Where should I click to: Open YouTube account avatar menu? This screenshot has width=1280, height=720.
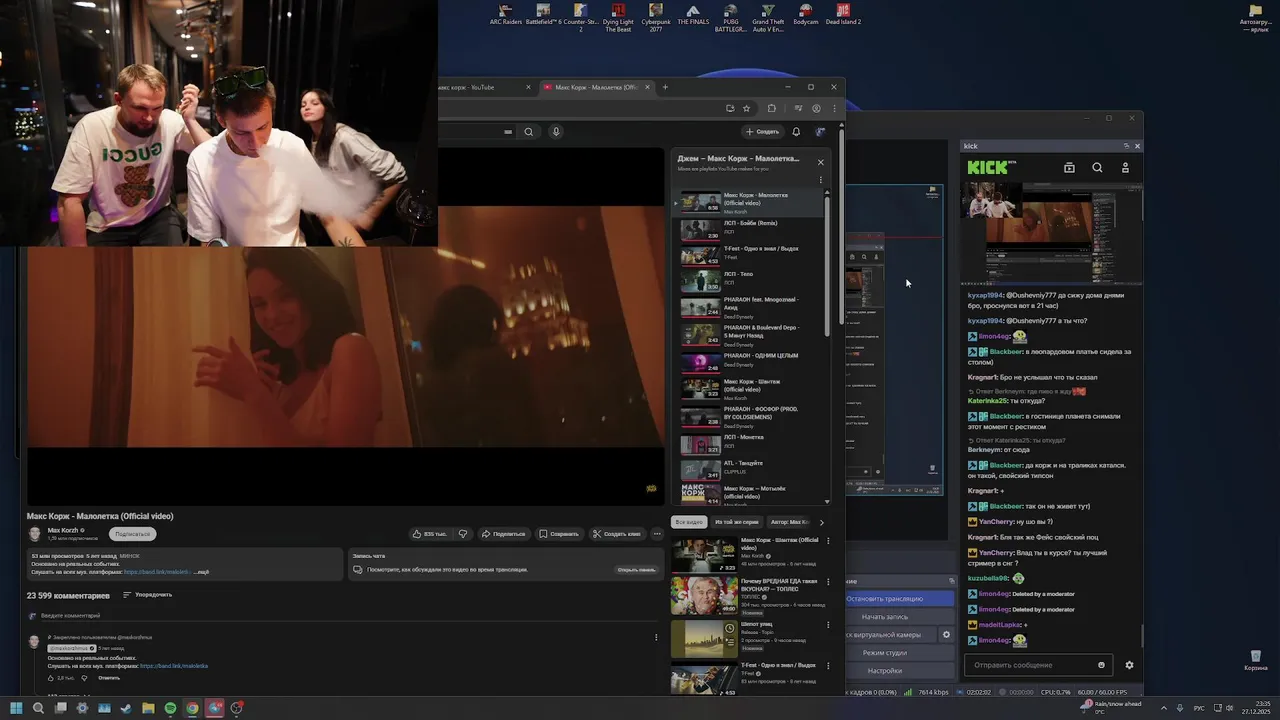point(821,132)
